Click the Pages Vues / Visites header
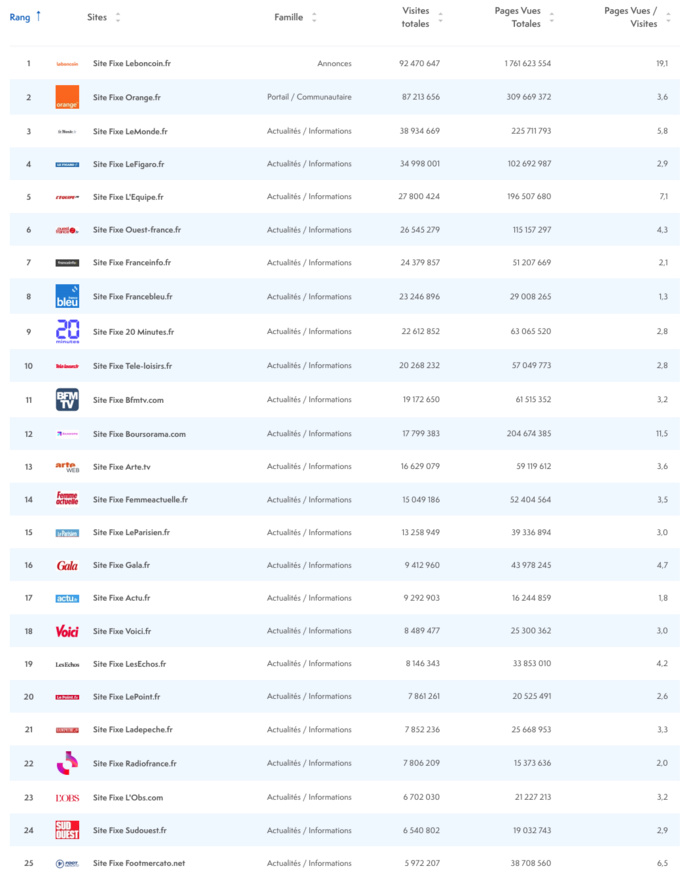689x879 pixels. pos(631,17)
